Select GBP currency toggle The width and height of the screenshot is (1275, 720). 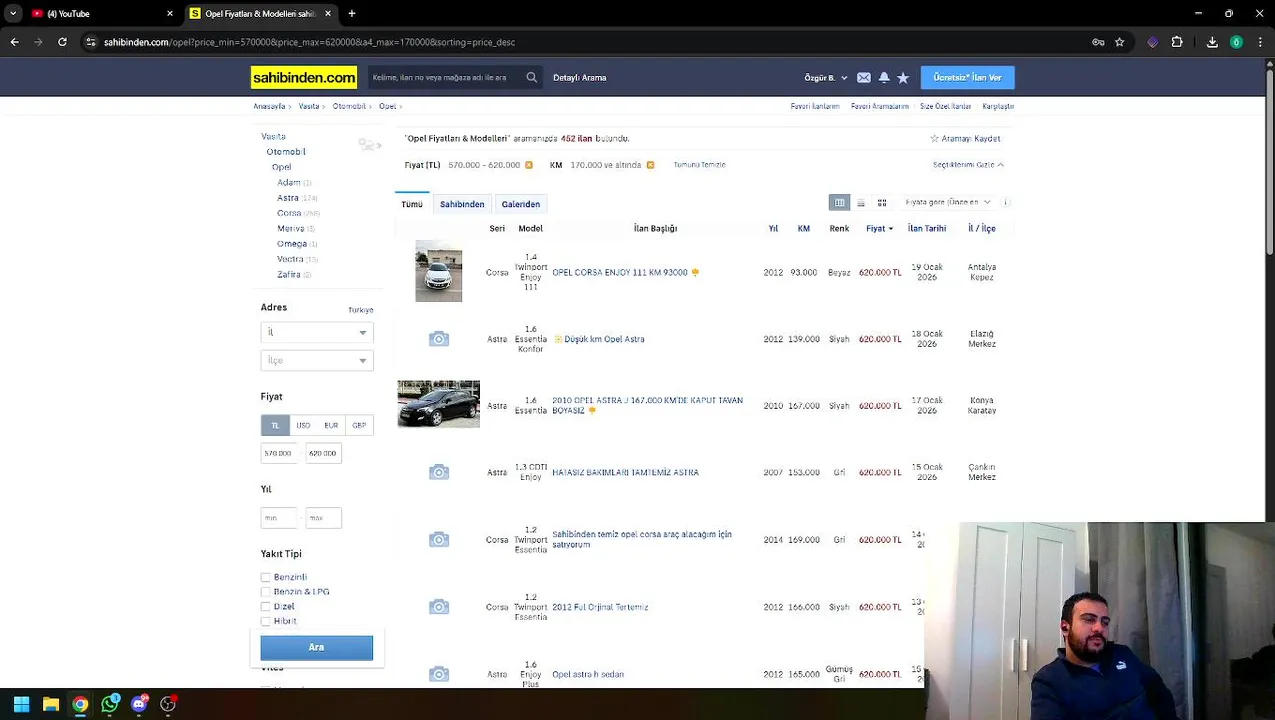[359, 425]
